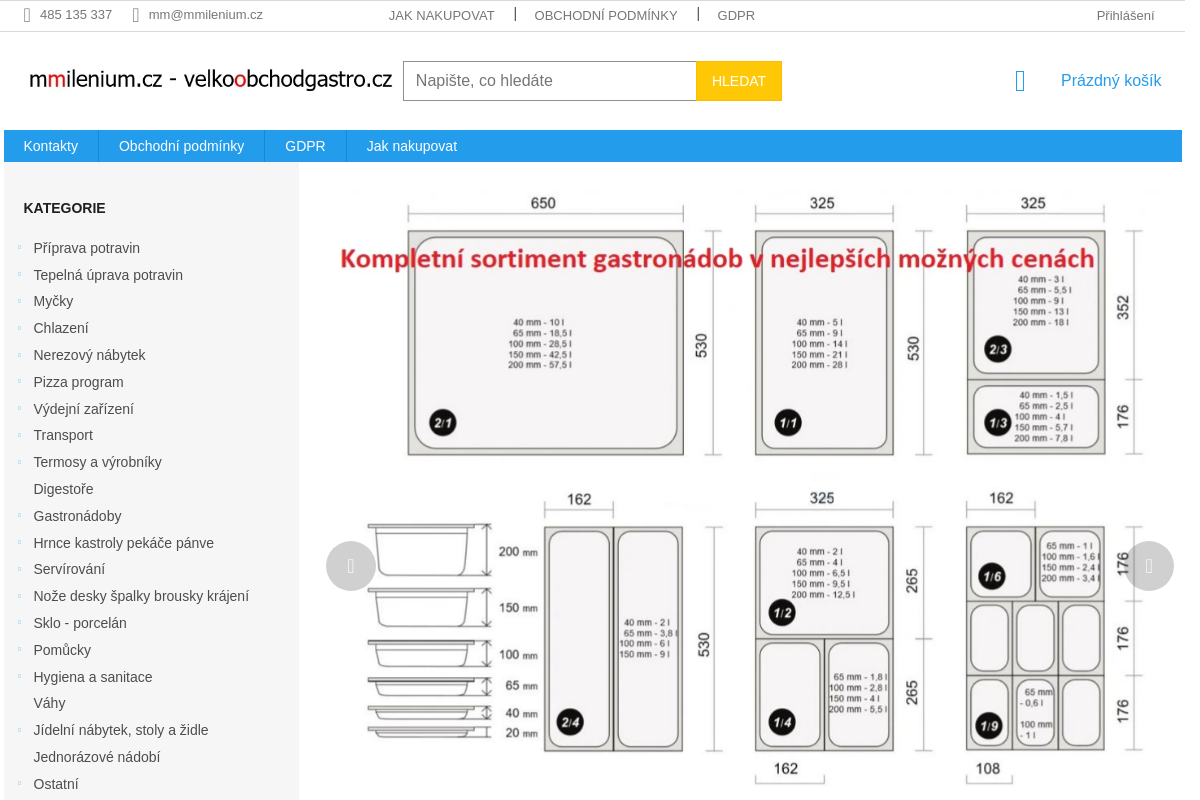Open category Servírování

pos(69,569)
